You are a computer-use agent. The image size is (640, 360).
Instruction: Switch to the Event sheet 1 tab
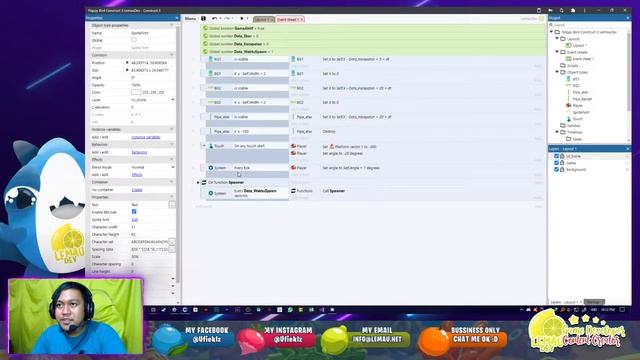click(289, 19)
